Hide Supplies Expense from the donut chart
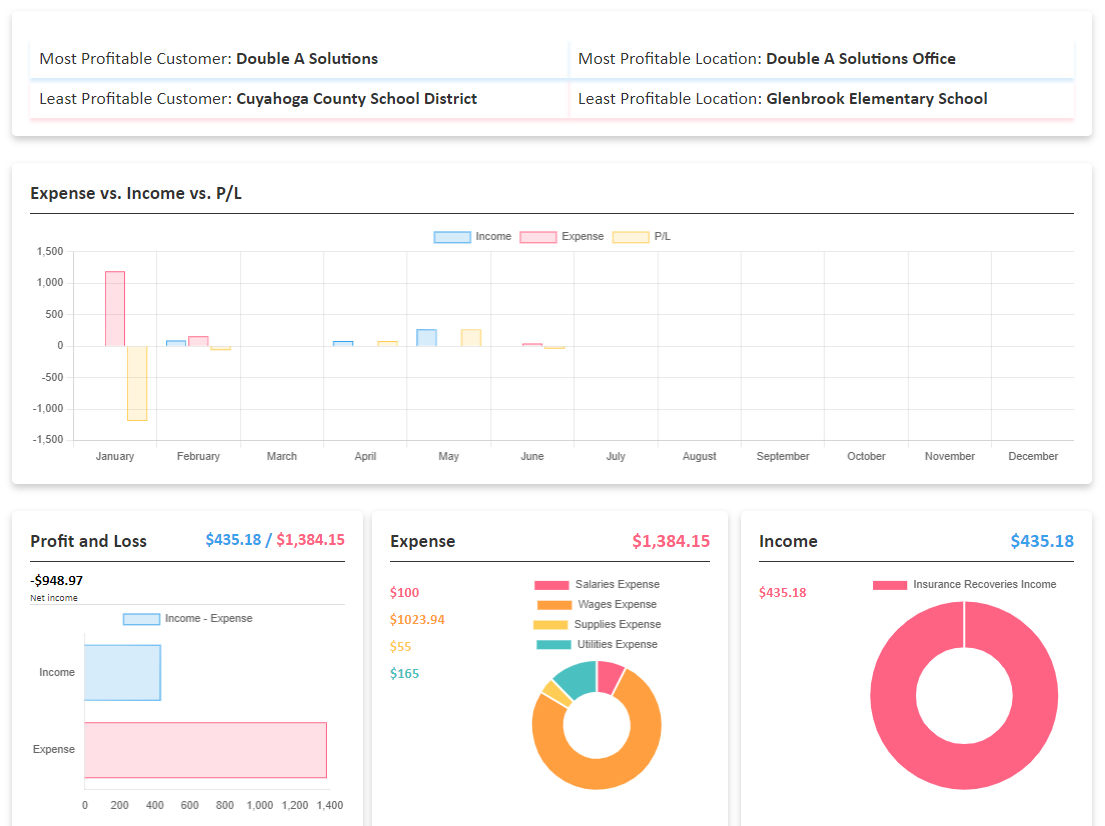Viewport: 1105px width, 826px height. [x=597, y=625]
